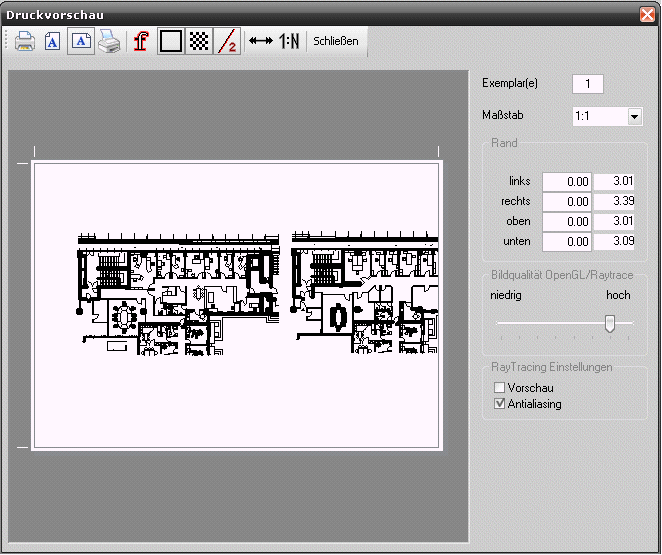
Task: Click the double-arrow fit width icon
Action: pyautogui.click(x=260, y=41)
